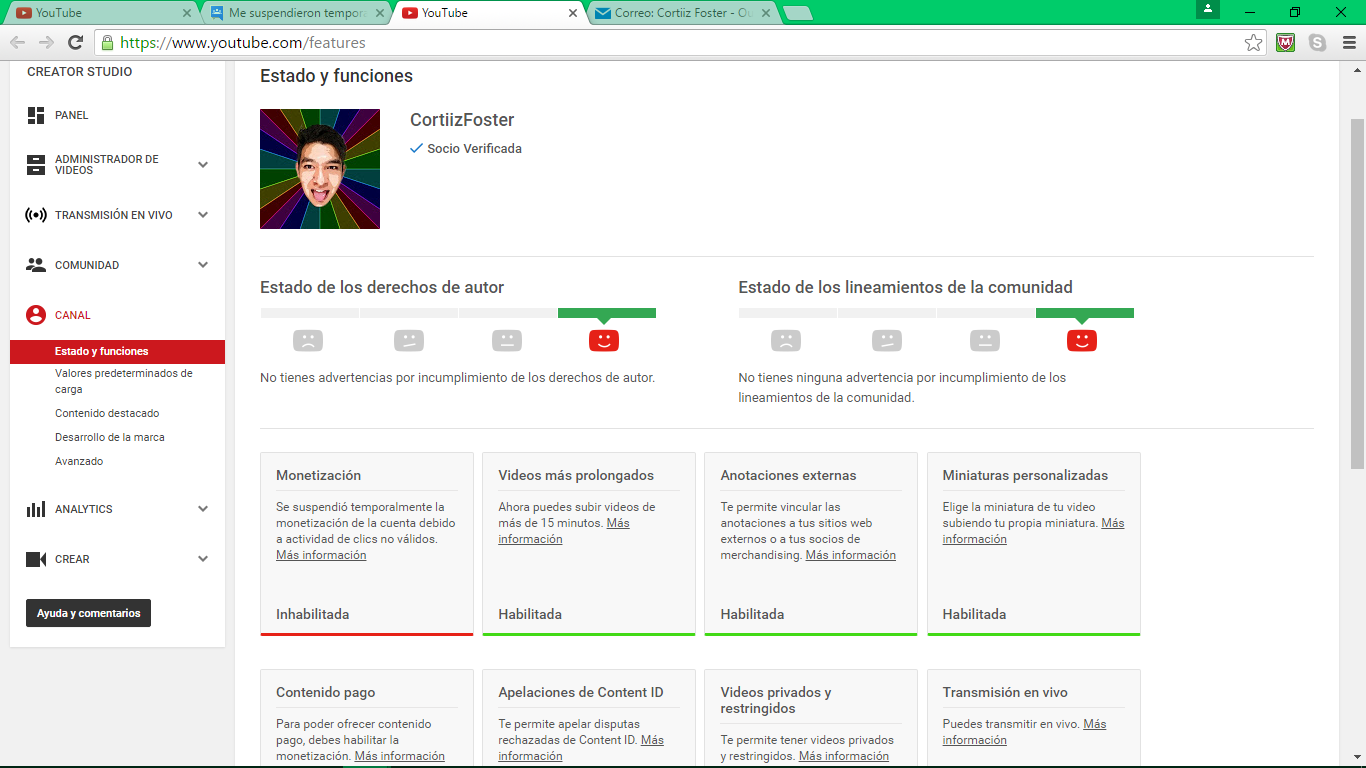Reload the YouTube page
The image size is (1366, 768).
[x=75, y=42]
